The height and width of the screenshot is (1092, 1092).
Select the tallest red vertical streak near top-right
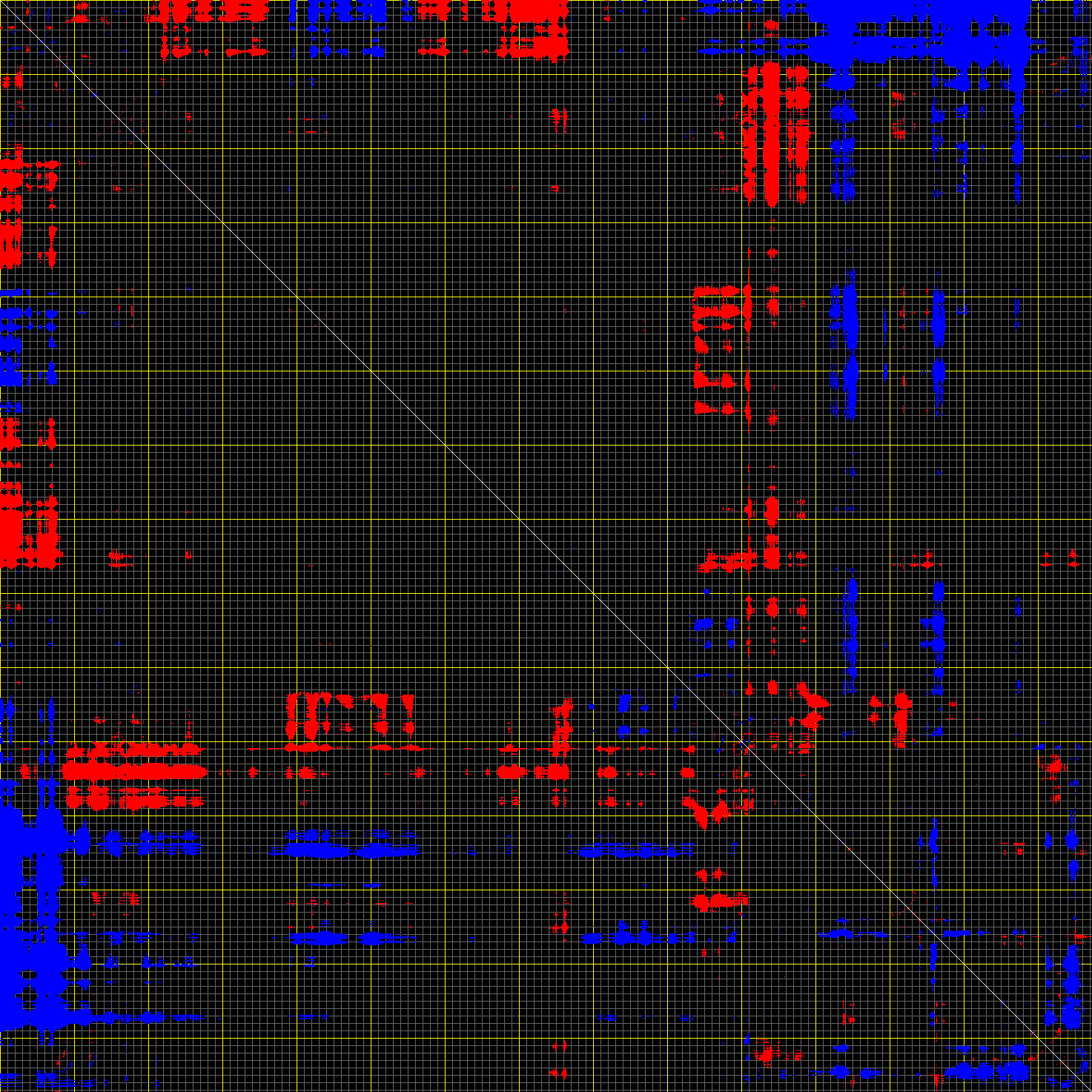pyautogui.click(x=771, y=133)
